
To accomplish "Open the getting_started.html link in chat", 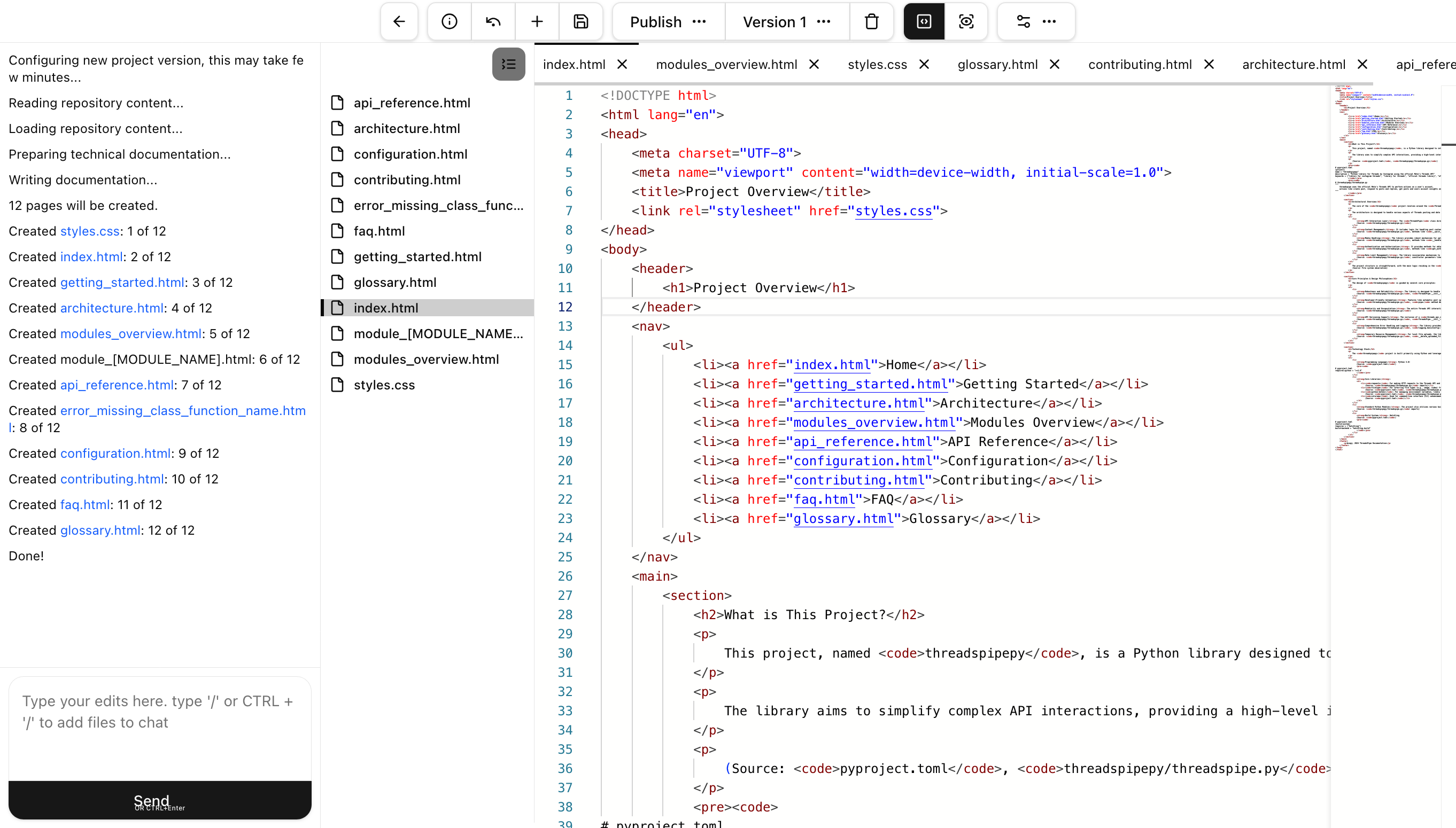I will pos(122,282).
